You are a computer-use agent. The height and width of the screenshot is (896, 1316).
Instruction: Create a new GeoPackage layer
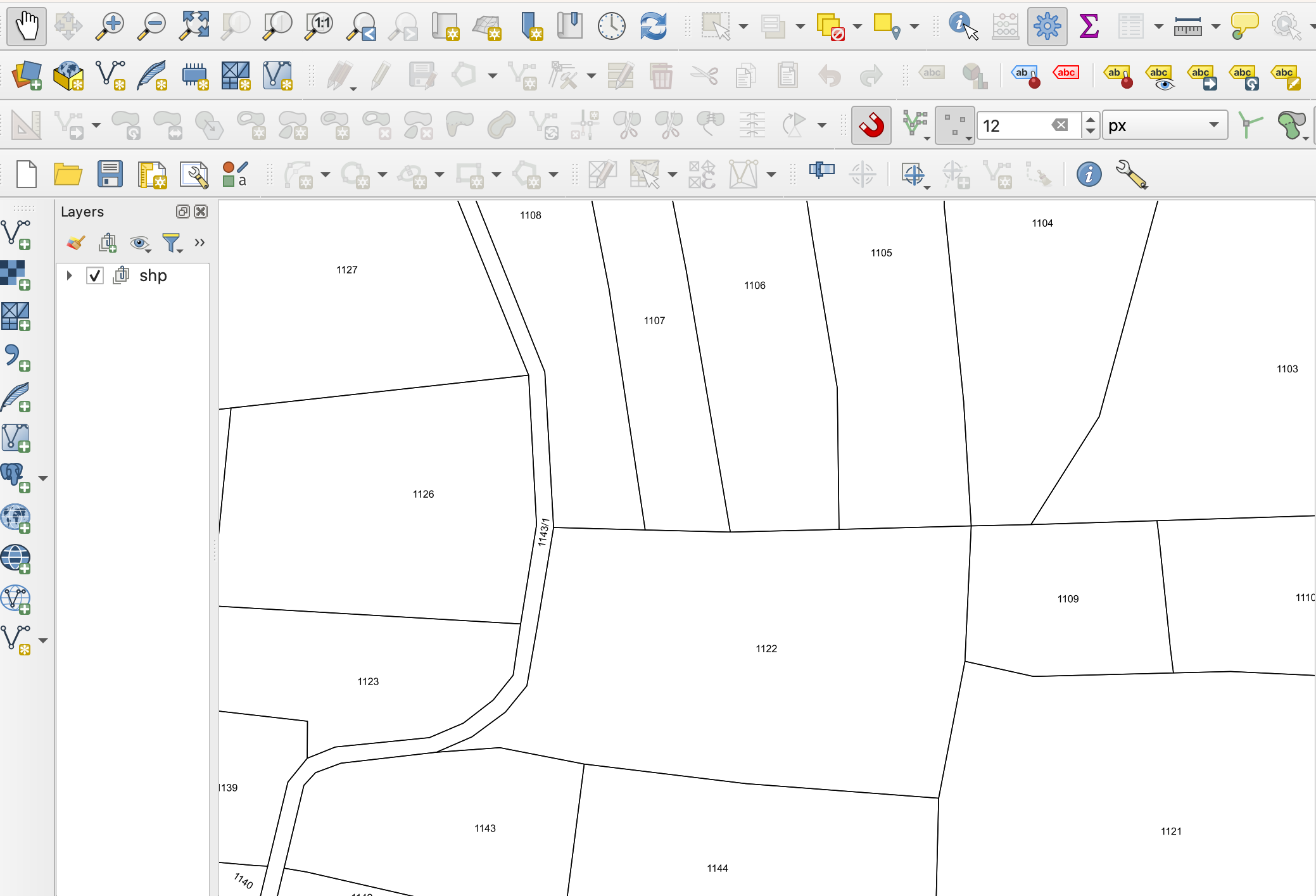coord(68,75)
